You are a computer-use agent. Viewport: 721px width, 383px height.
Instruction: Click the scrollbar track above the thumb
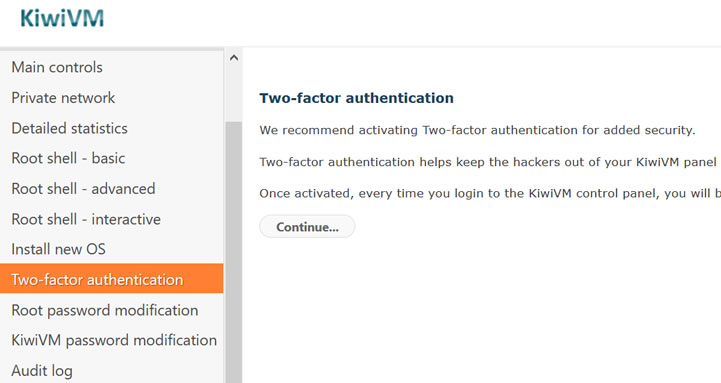tap(234, 94)
